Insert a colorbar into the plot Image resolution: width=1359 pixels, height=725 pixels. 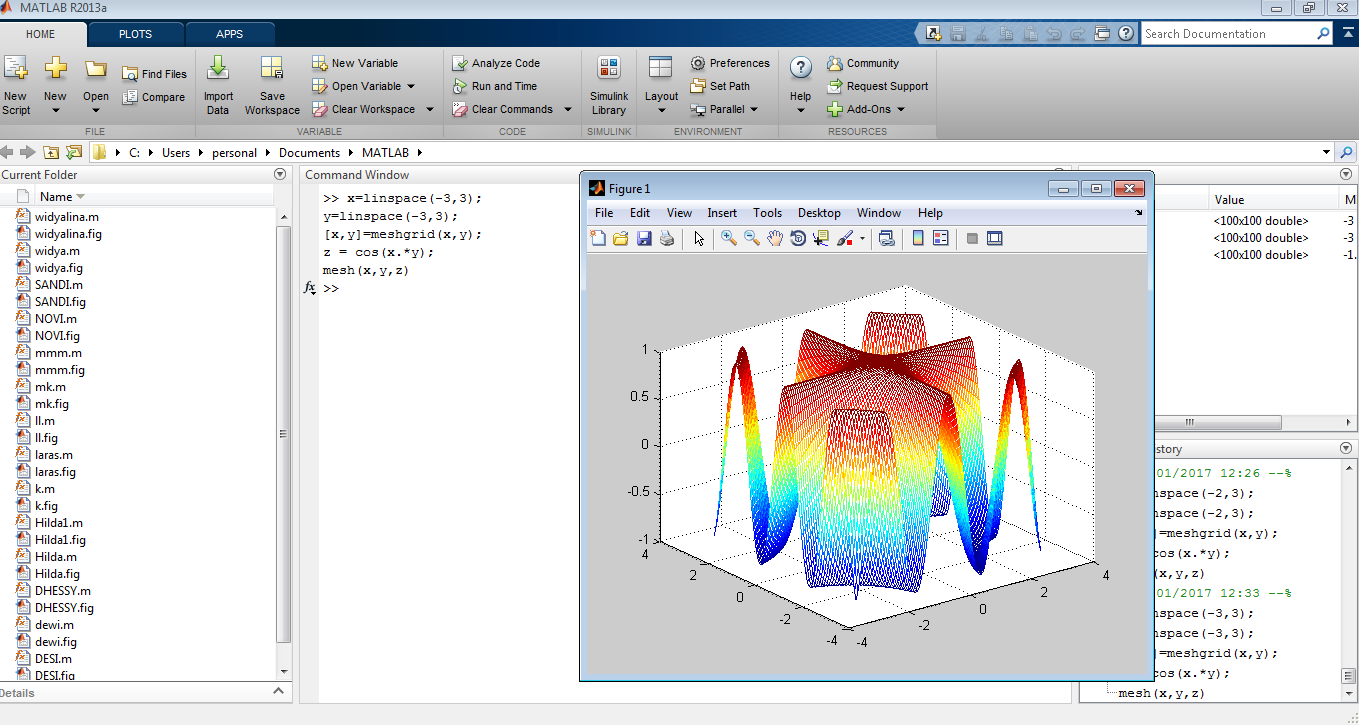point(918,238)
